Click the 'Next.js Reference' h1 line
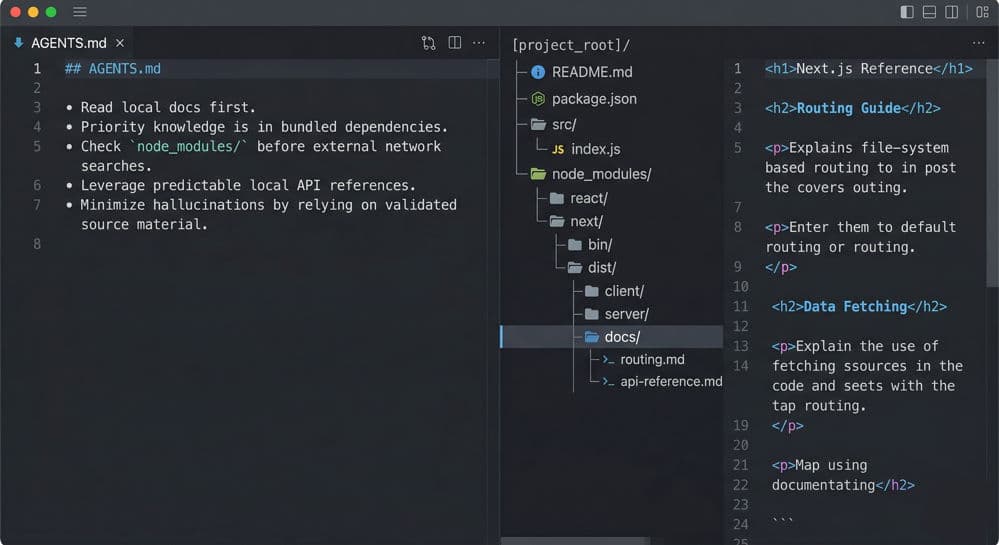The width and height of the screenshot is (999, 545). [x=869, y=69]
